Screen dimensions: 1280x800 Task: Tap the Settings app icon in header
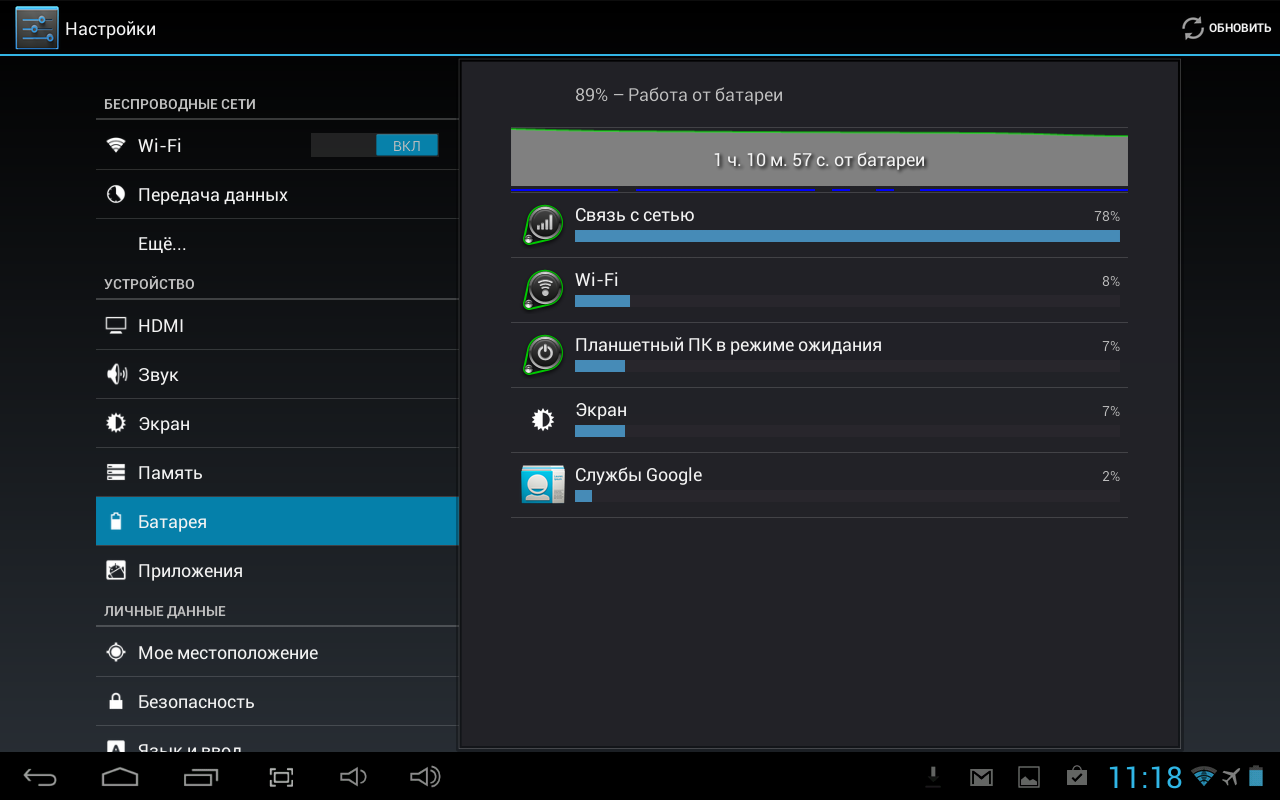tap(37, 28)
